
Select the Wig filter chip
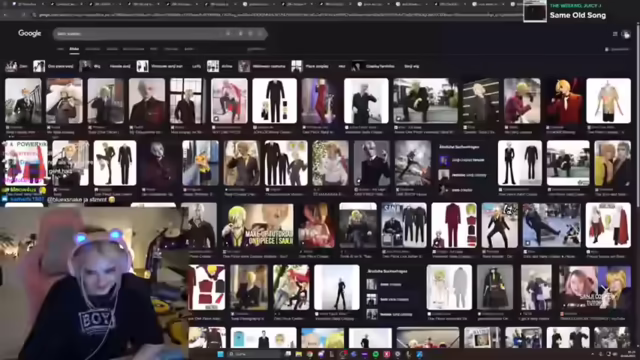click(91, 66)
